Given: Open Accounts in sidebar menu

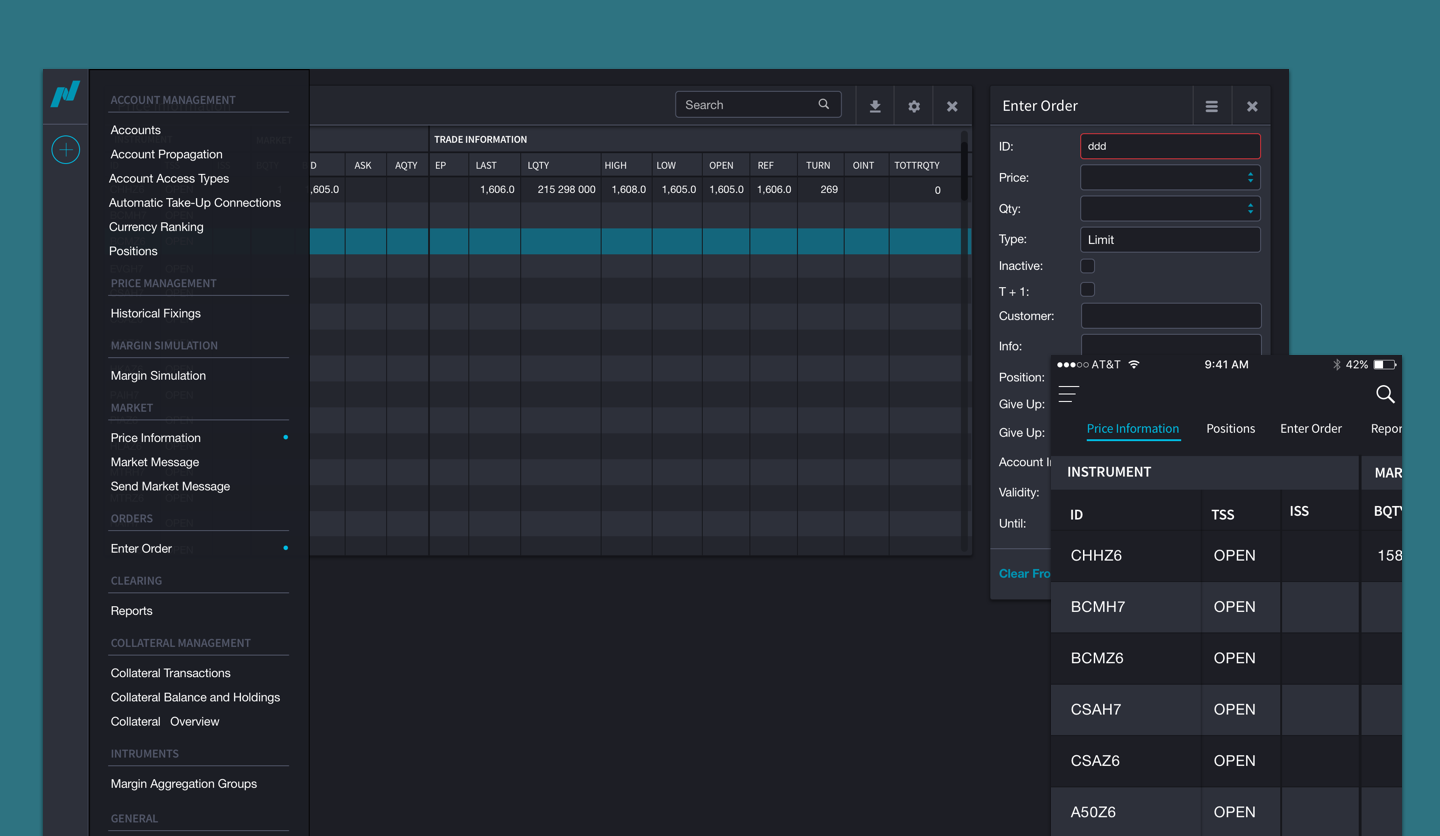Looking at the screenshot, I should coord(136,130).
